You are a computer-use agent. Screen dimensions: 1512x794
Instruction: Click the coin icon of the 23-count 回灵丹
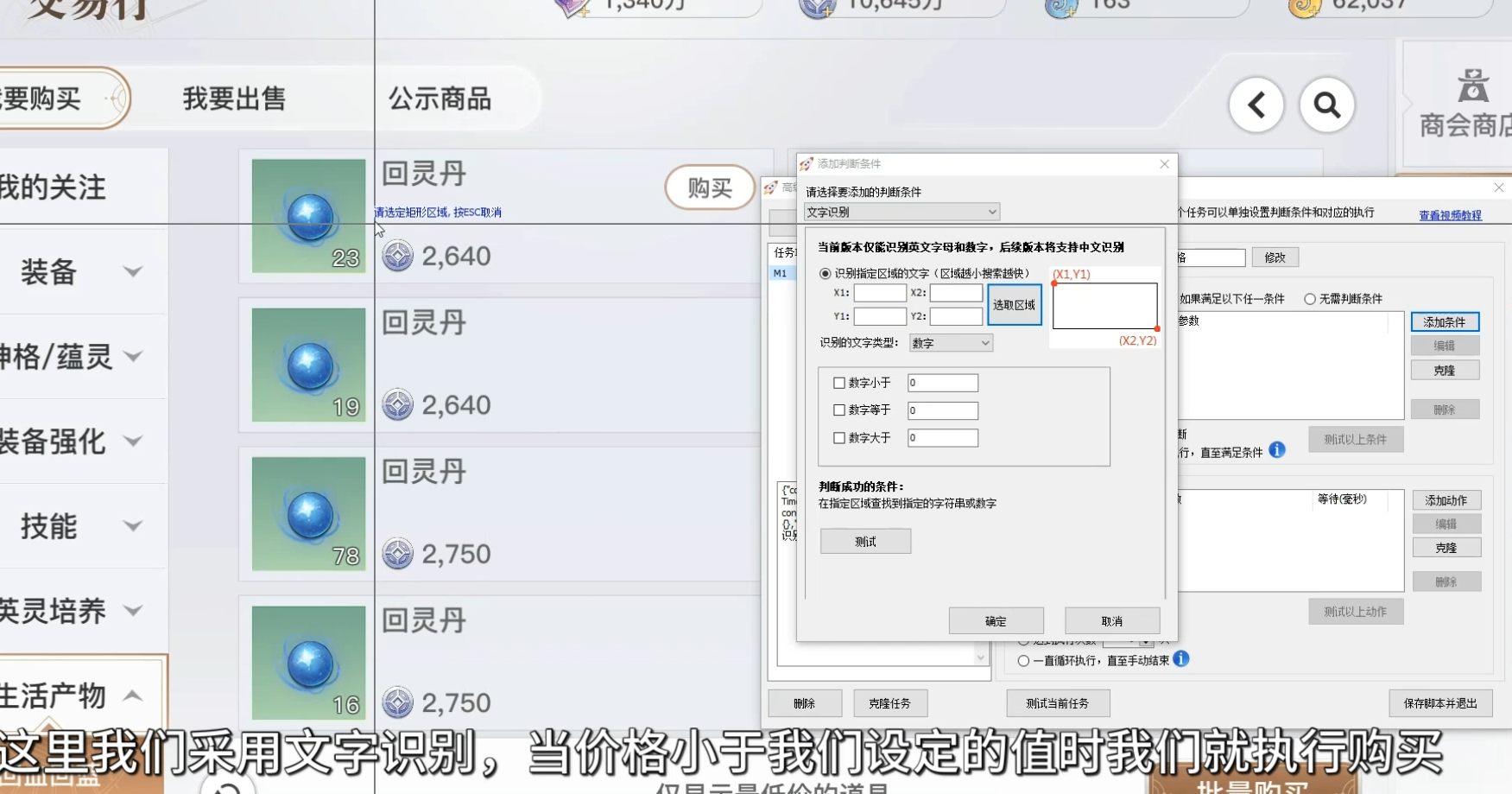click(398, 256)
